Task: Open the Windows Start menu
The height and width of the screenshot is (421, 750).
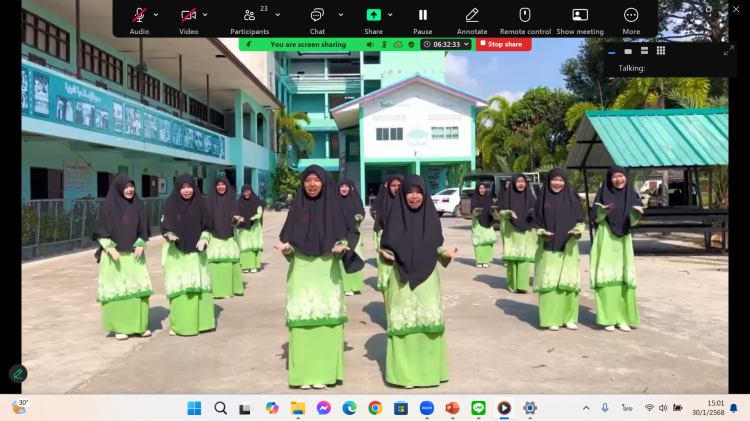Action: [194, 408]
